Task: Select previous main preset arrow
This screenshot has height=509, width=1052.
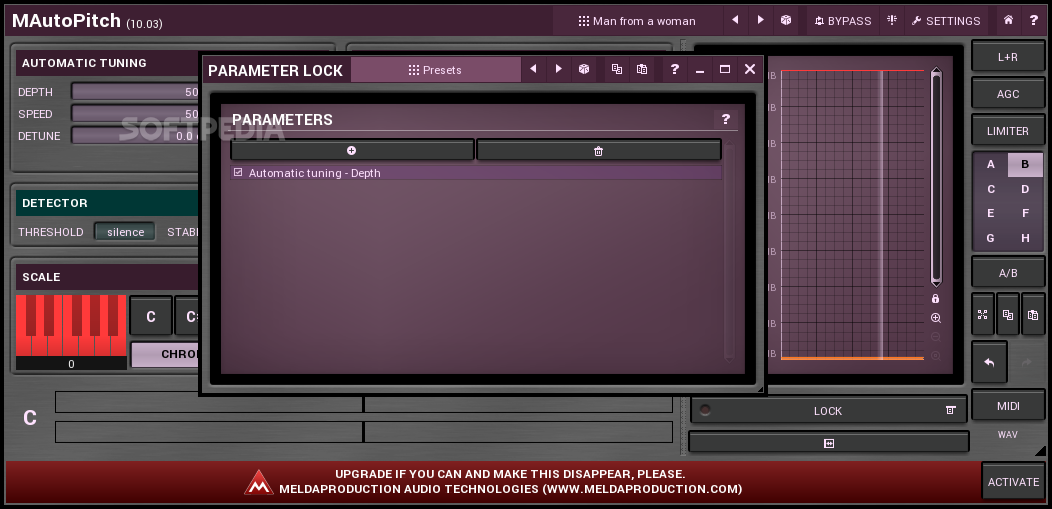Action: pos(735,20)
